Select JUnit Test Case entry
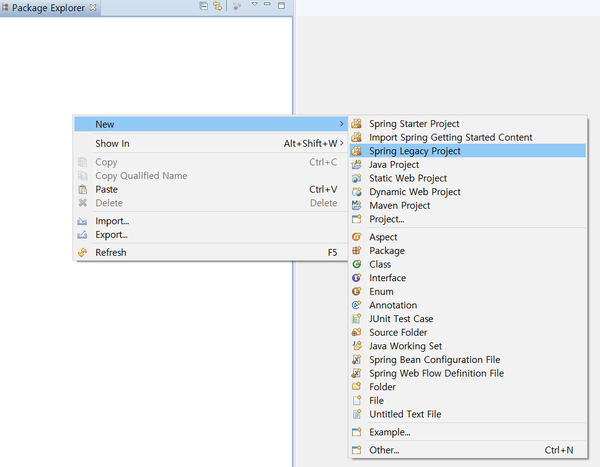 468,318
